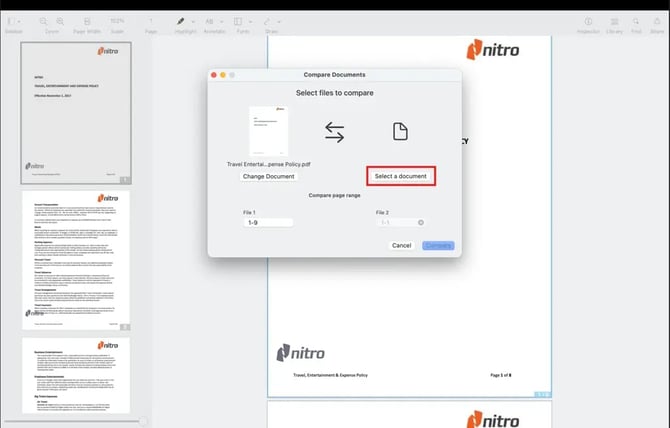Select page 3 thumbnail in sidebar
Image resolution: width=670 pixels, height=428 pixels.
pos(76,375)
